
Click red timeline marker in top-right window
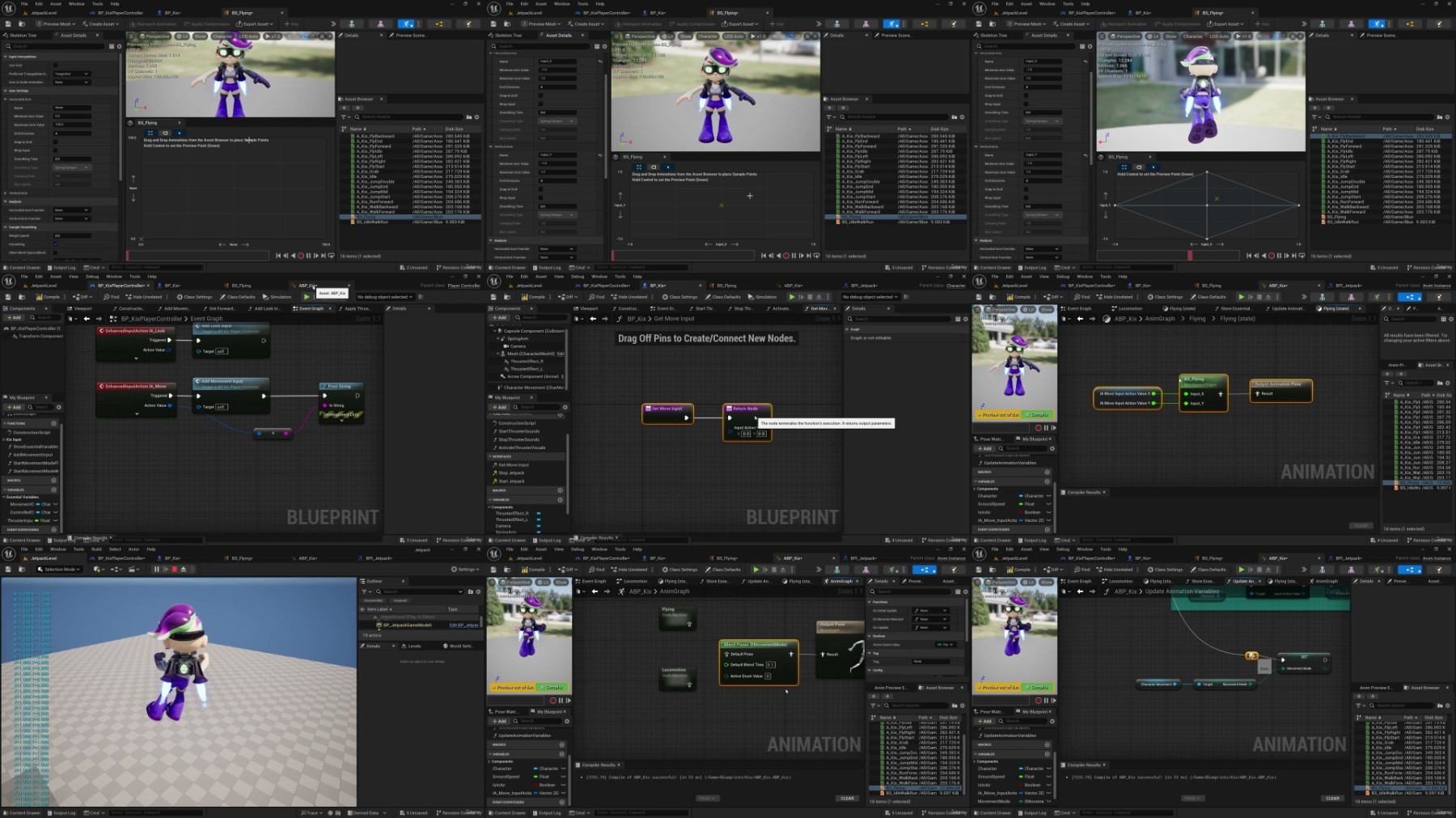point(1189,256)
